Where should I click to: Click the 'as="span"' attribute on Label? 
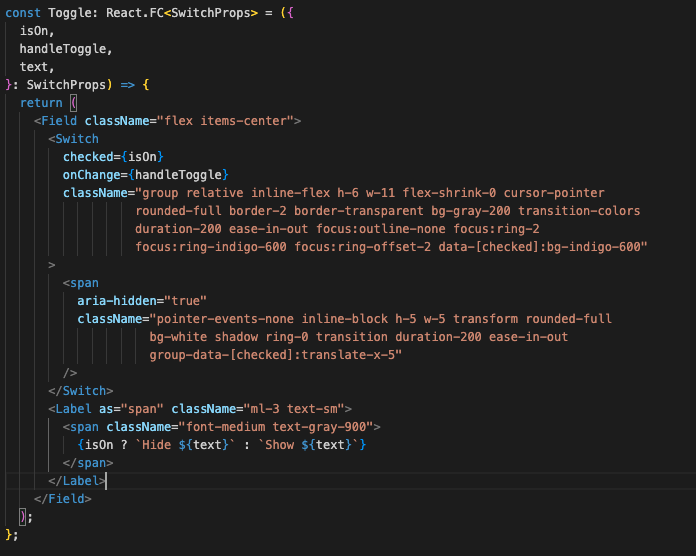(131, 409)
